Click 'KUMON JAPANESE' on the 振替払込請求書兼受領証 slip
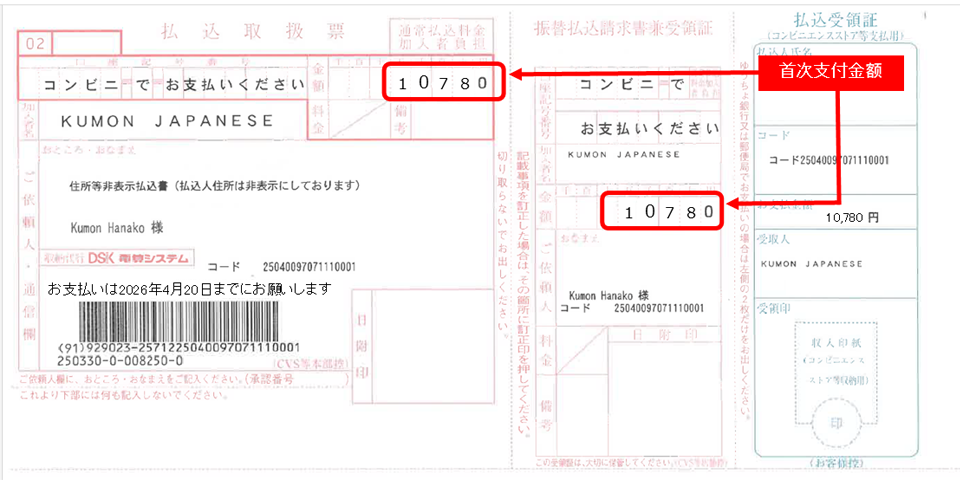The height and width of the screenshot is (480, 960). click(x=624, y=155)
